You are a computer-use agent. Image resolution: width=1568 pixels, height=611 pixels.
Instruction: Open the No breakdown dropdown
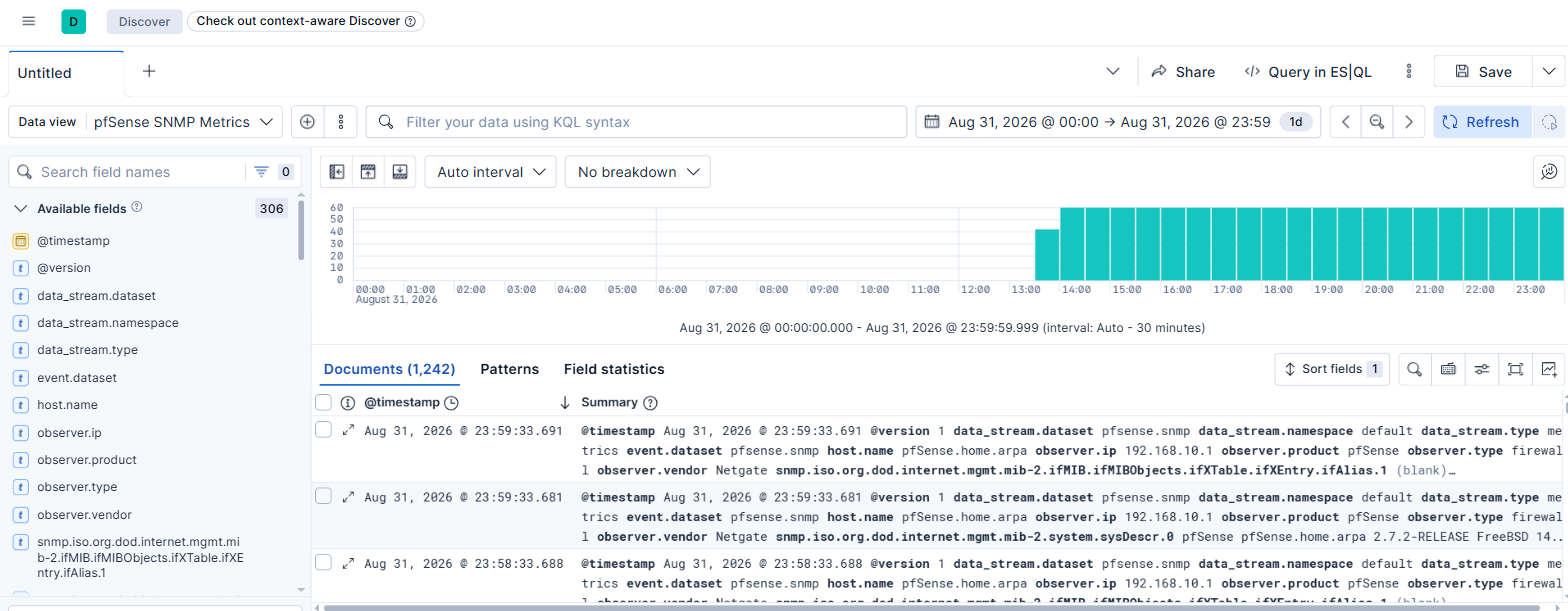tap(638, 172)
